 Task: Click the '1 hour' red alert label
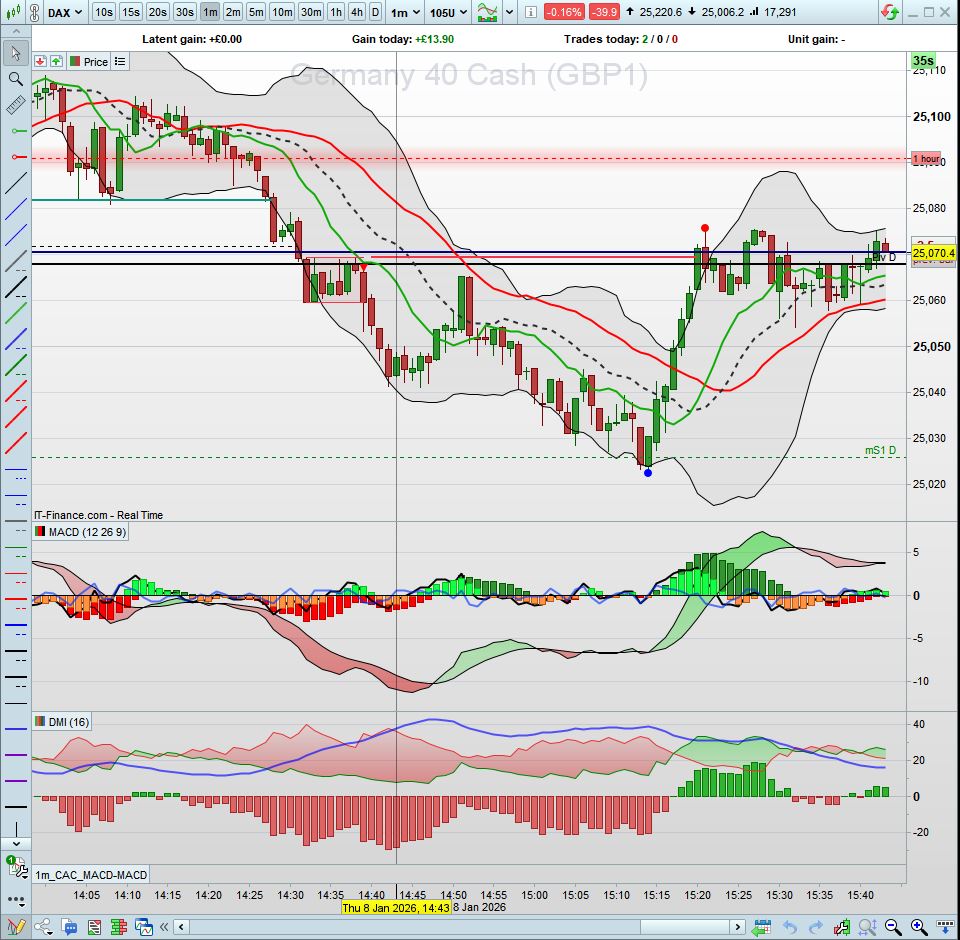coord(926,159)
